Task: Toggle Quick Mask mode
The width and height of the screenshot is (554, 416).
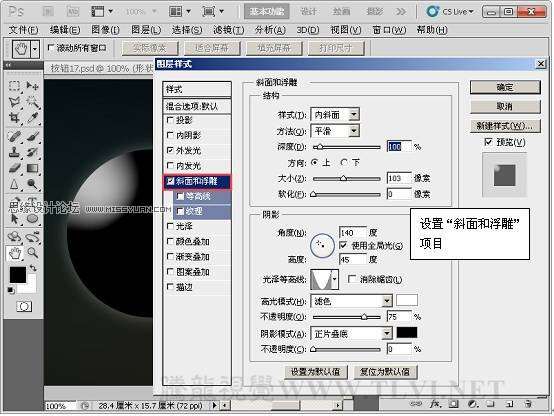Action: click(x=24, y=306)
